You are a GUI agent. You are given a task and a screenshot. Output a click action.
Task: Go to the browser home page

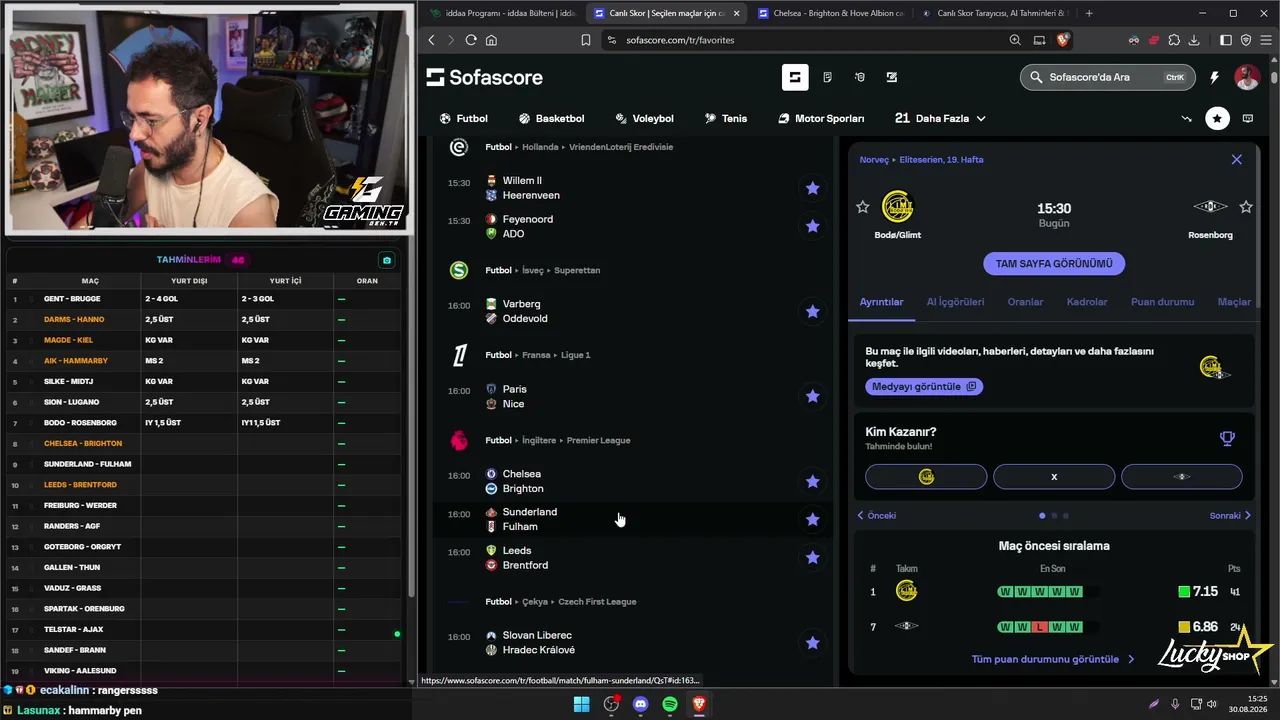point(491,40)
